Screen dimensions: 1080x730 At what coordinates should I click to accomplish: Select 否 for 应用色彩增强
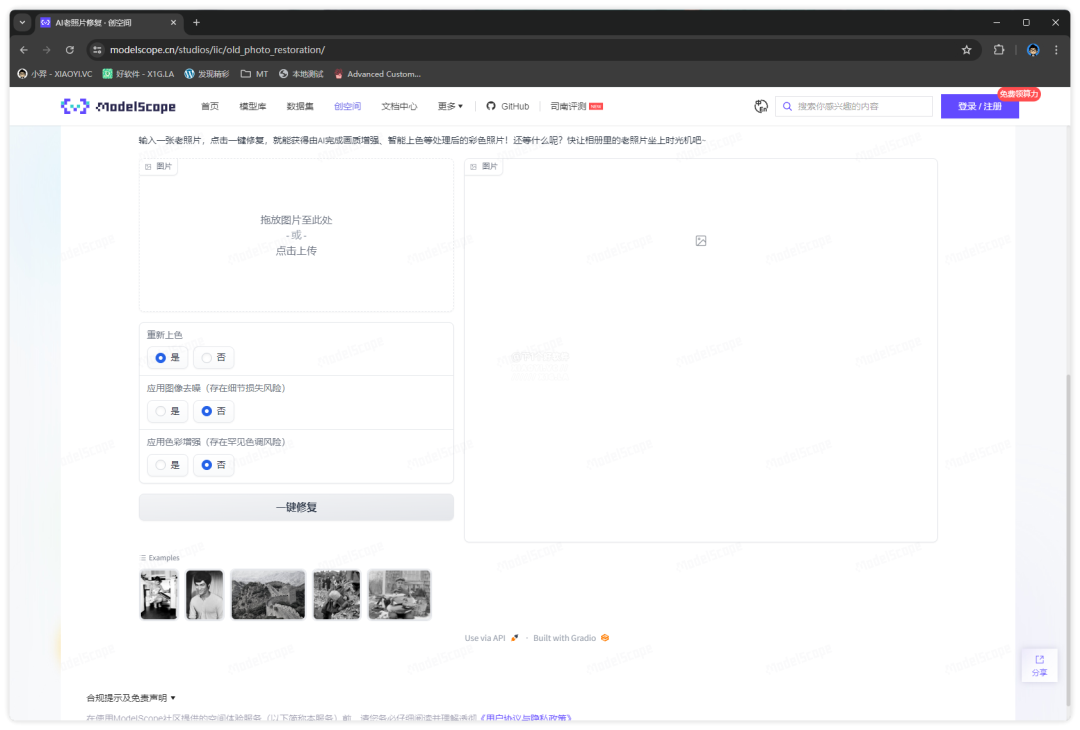pyautogui.click(x=214, y=465)
